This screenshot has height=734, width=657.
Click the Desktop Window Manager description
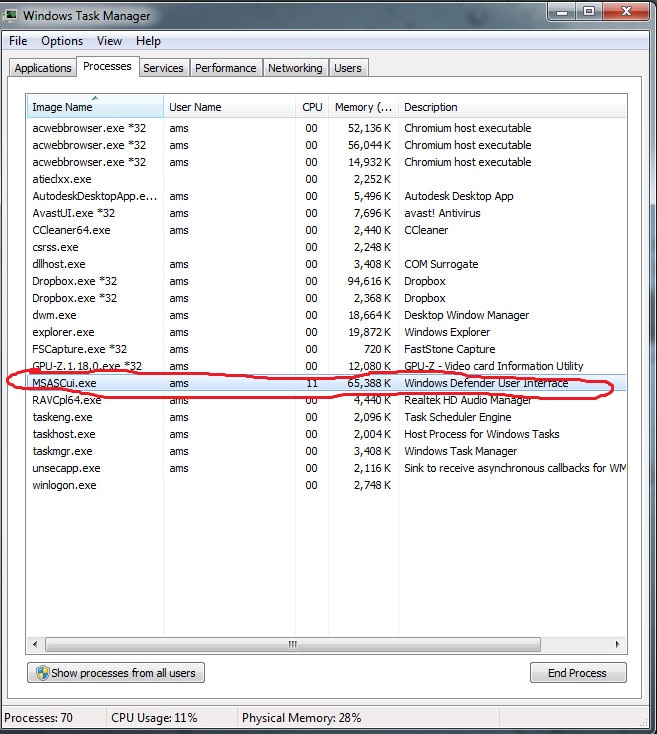pos(467,315)
